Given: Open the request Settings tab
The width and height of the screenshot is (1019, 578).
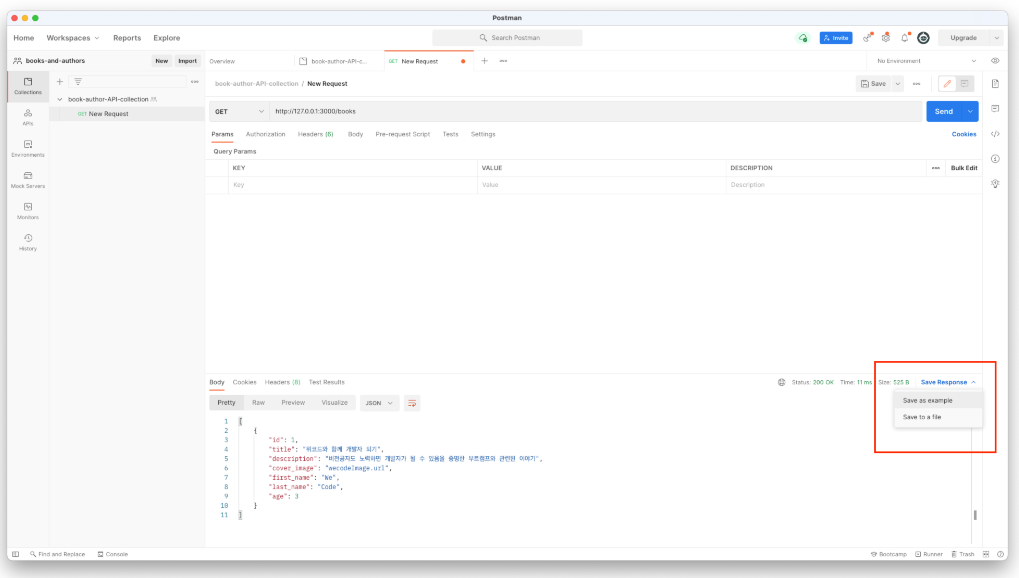Looking at the screenshot, I should [483, 134].
